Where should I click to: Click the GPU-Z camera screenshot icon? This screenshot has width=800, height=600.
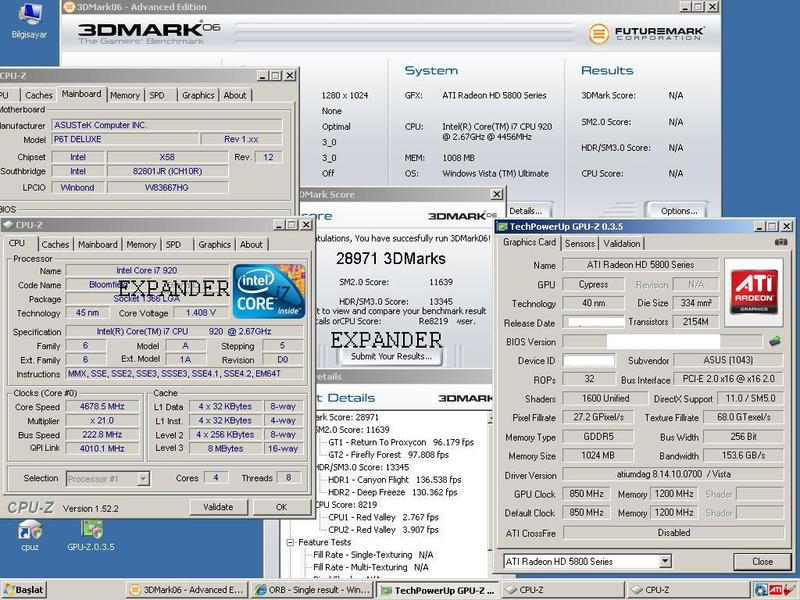[781, 242]
